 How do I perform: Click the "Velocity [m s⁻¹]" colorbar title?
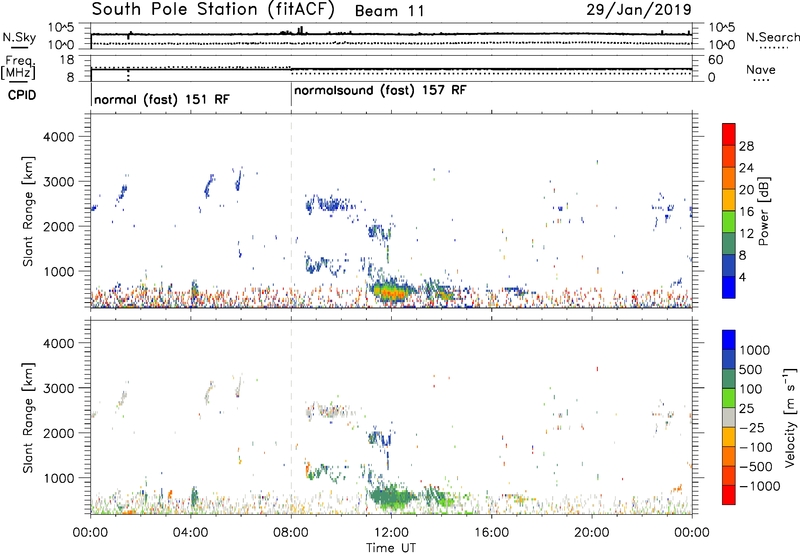790,418
